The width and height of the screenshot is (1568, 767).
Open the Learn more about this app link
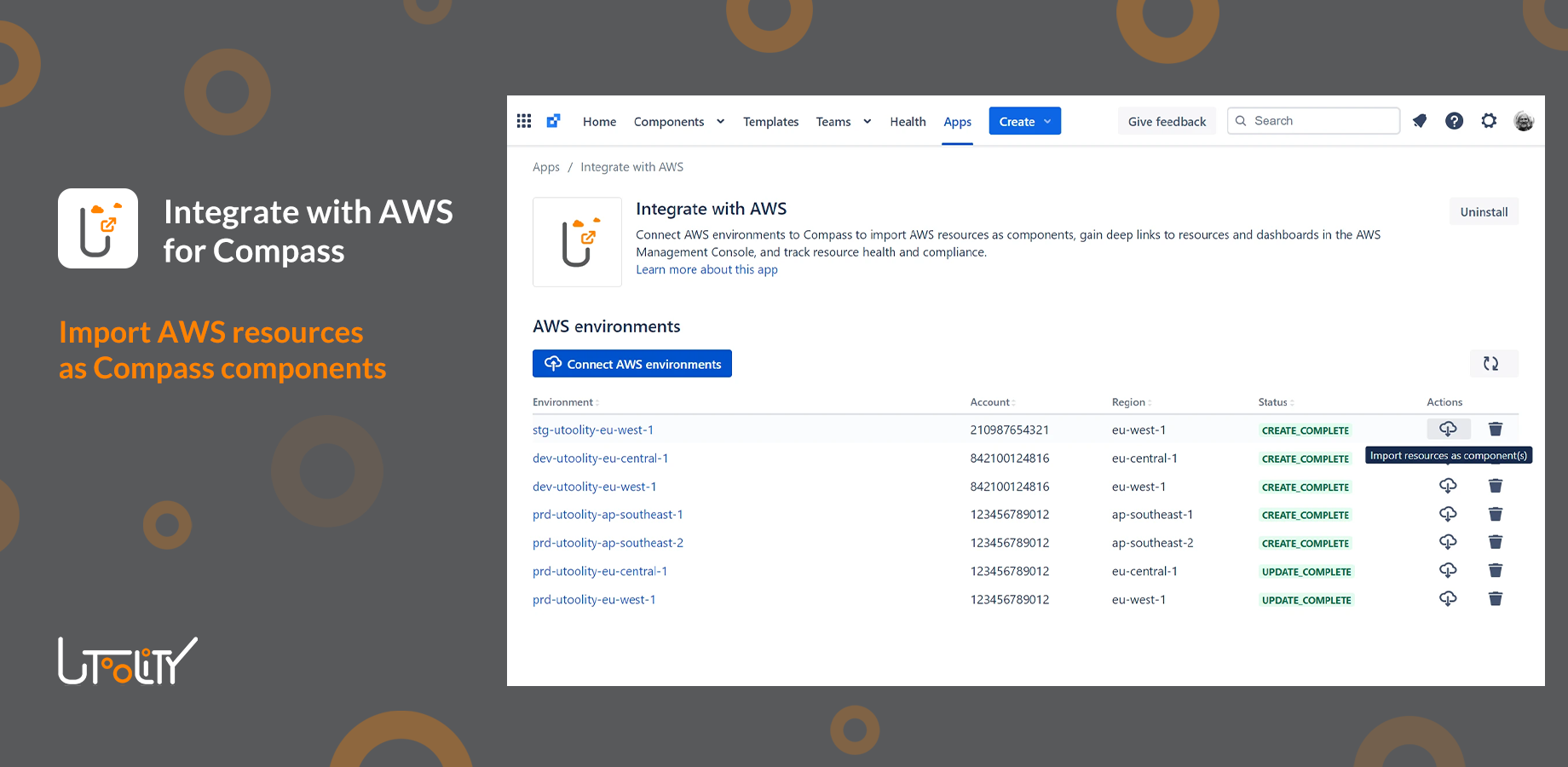[x=706, y=269]
